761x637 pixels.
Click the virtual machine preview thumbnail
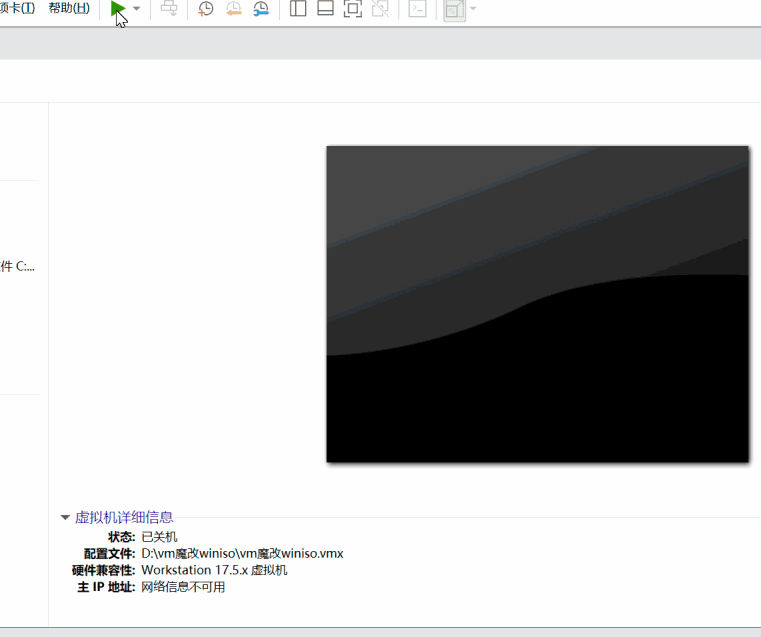click(538, 304)
